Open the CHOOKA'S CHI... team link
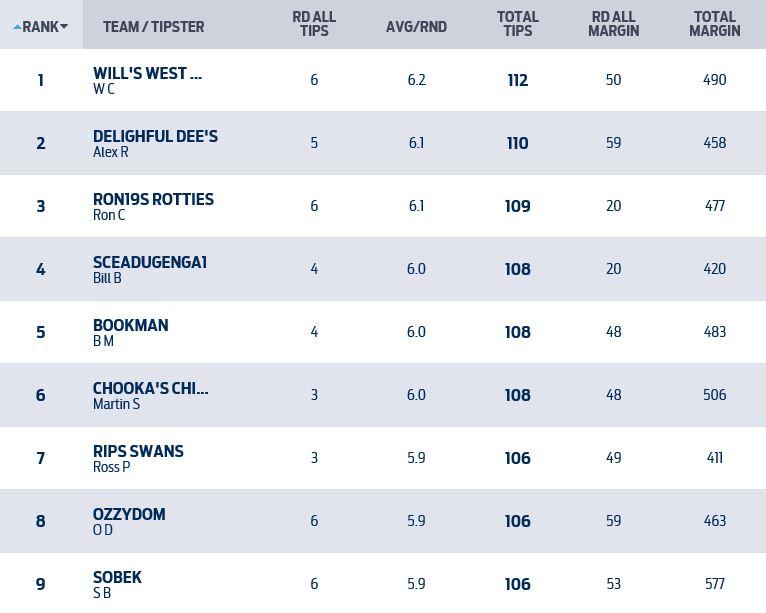The height and width of the screenshot is (613, 766). pyautogui.click(x=150, y=388)
